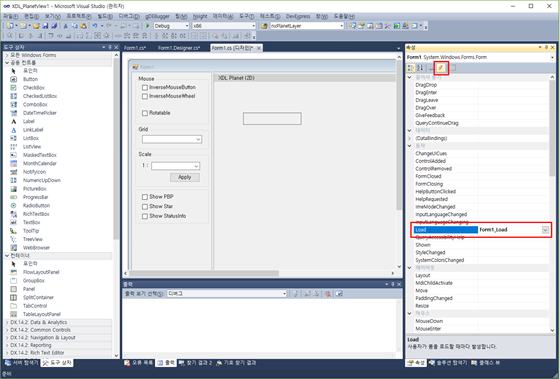Click the Save All toolbar icon
Screen dimensions: 559x379
click(x=54, y=26)
